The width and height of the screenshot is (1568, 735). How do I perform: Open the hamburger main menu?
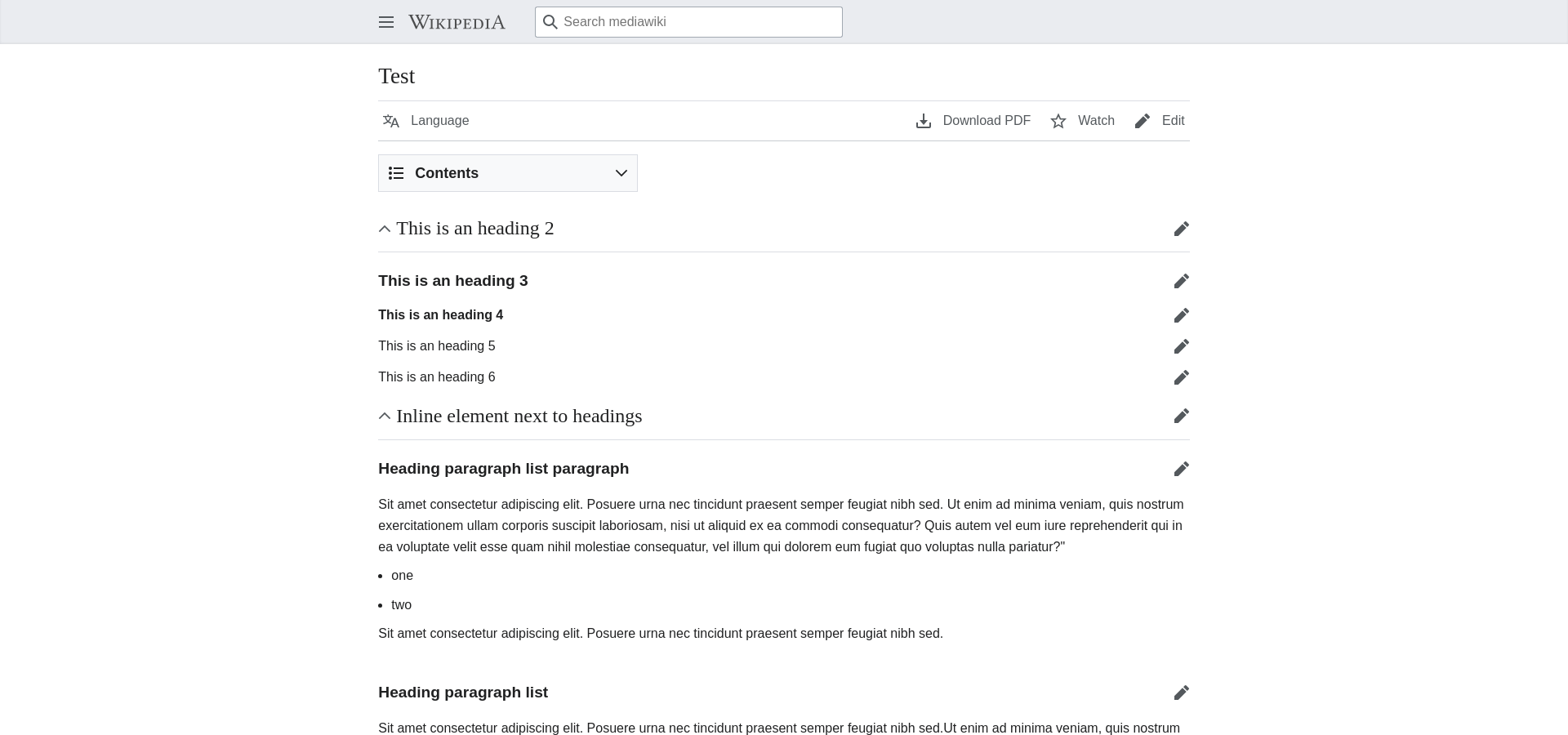(386, 22)
